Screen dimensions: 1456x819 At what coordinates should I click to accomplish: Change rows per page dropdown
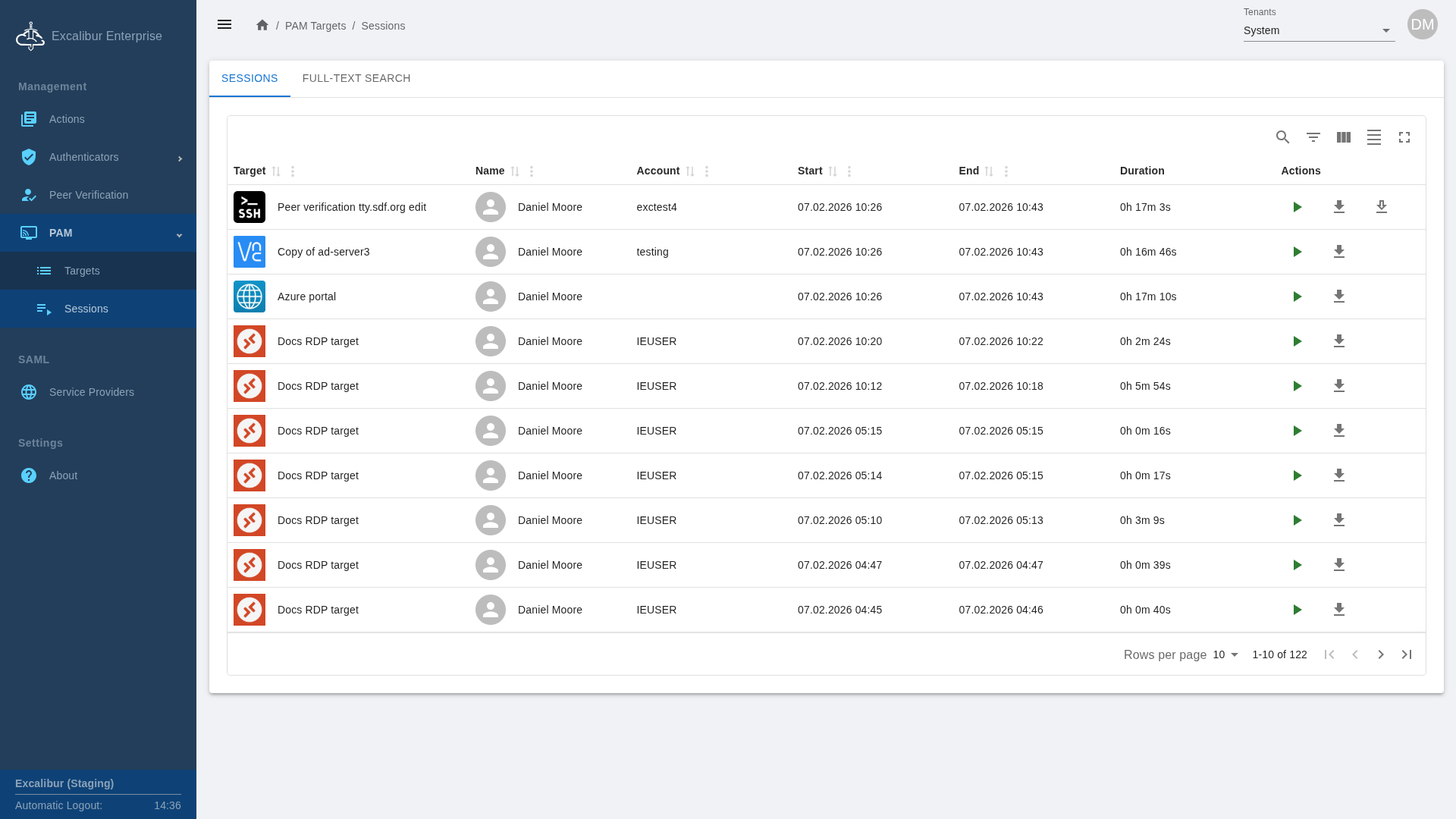tap(1225, 654)
